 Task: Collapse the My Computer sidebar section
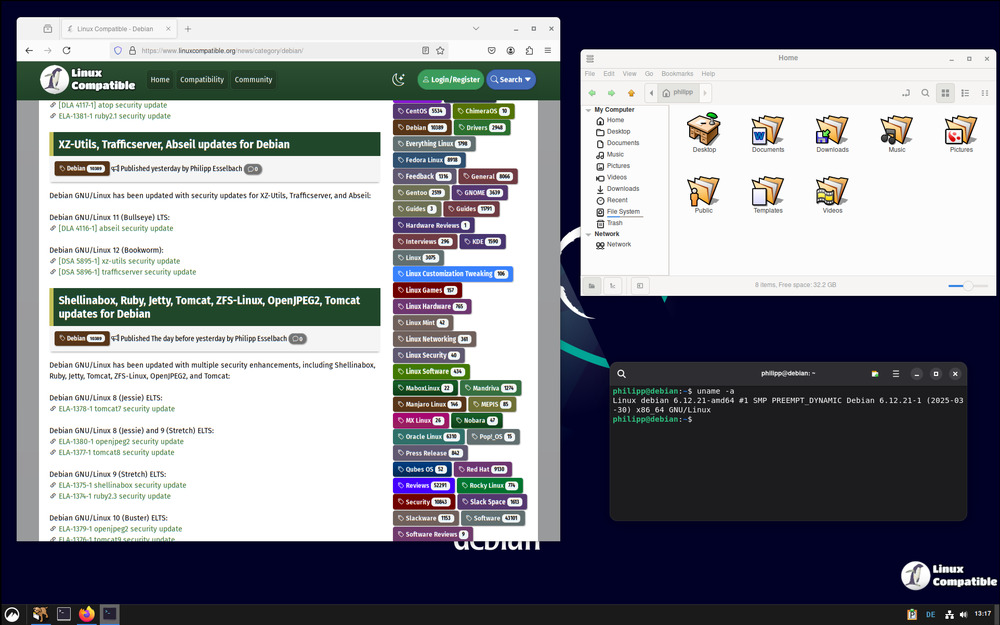click(588, 110)
